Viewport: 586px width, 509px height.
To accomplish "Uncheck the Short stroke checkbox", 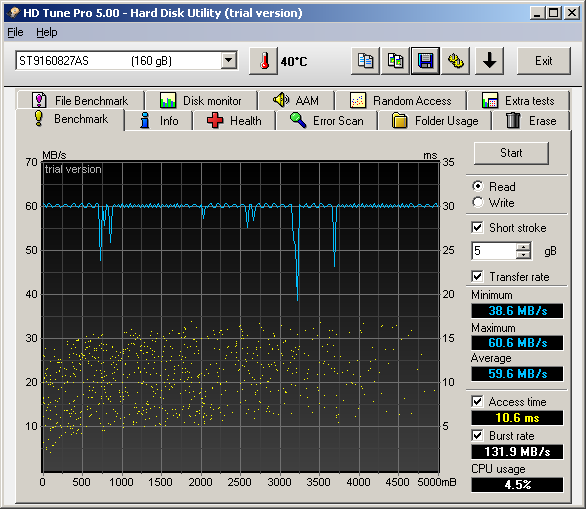I will coord(478,227).
